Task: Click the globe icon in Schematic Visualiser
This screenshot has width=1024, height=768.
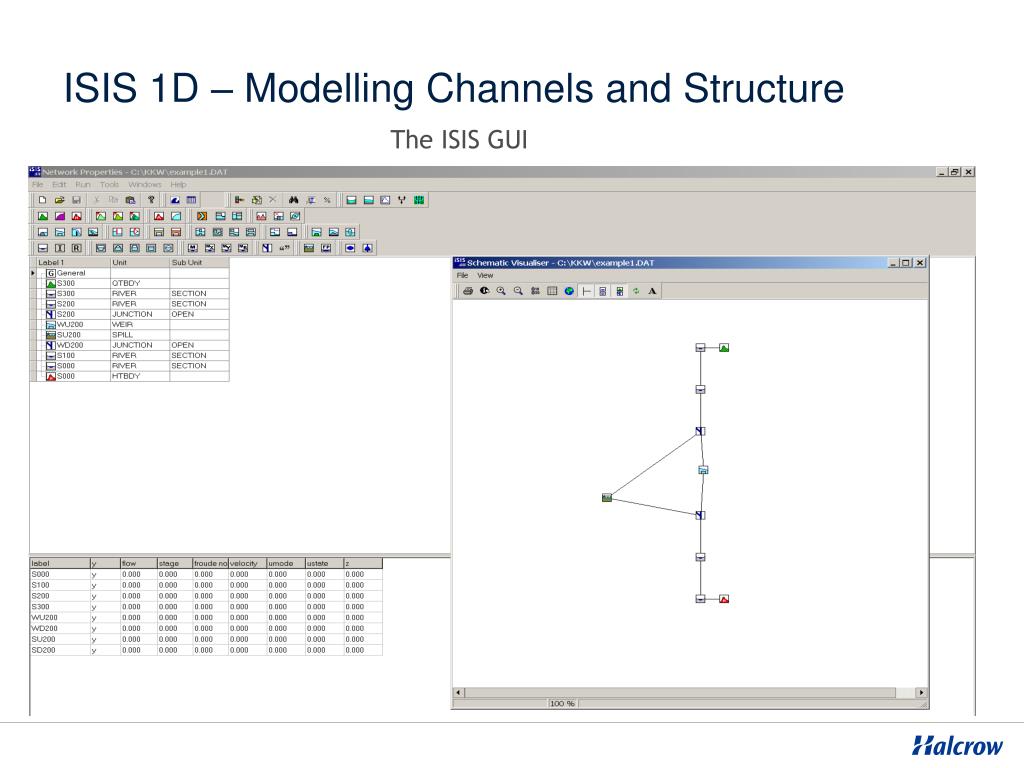Action: [x=569, y=291]
